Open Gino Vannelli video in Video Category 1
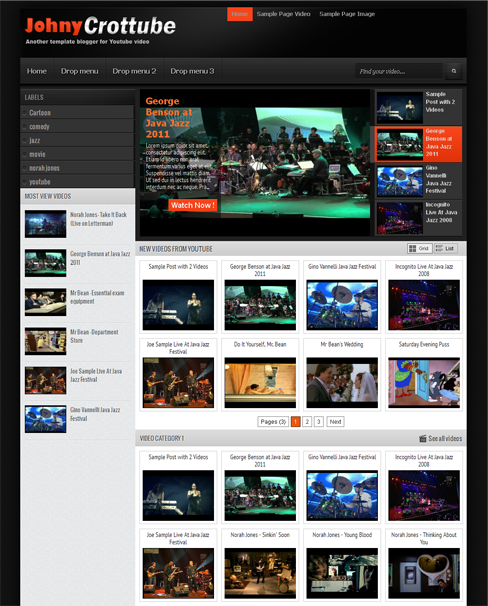Screen dimensions: 488x606 point(342,487)
